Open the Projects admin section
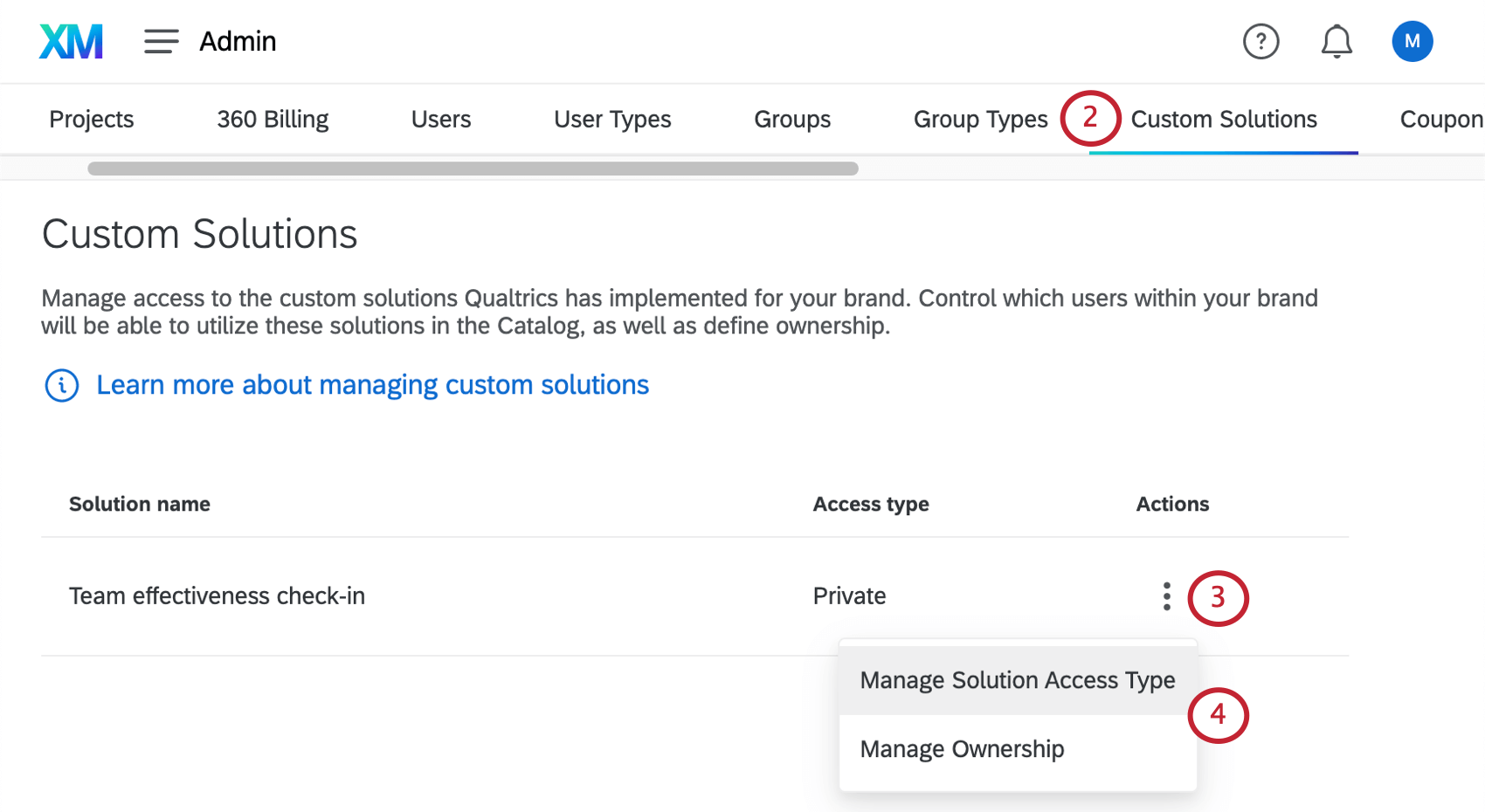This screenshot has height=812, width=1485. [x=91, y=119]
